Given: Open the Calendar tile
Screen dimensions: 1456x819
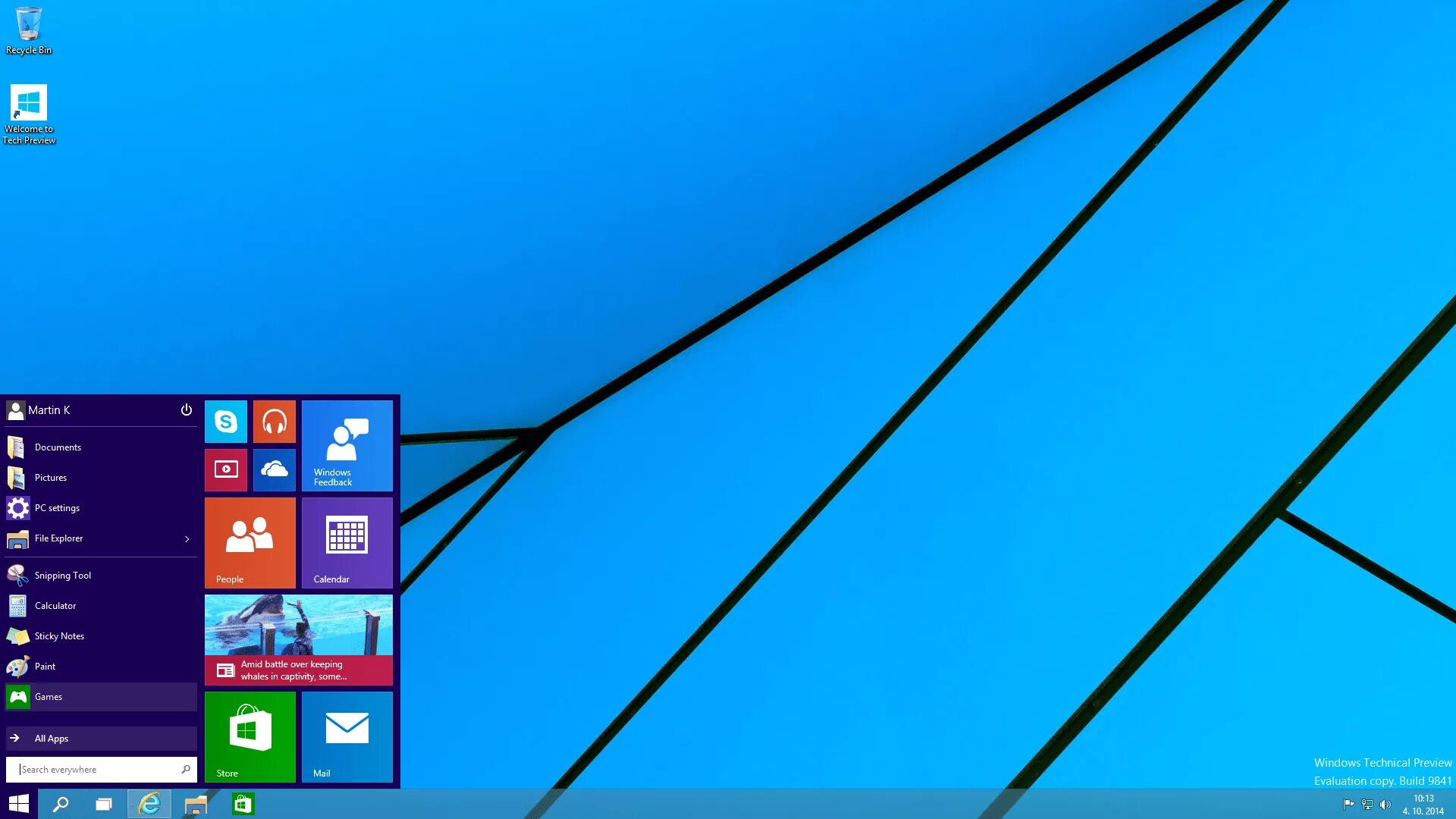Looking at the screenshot, I should pos(347,542).
